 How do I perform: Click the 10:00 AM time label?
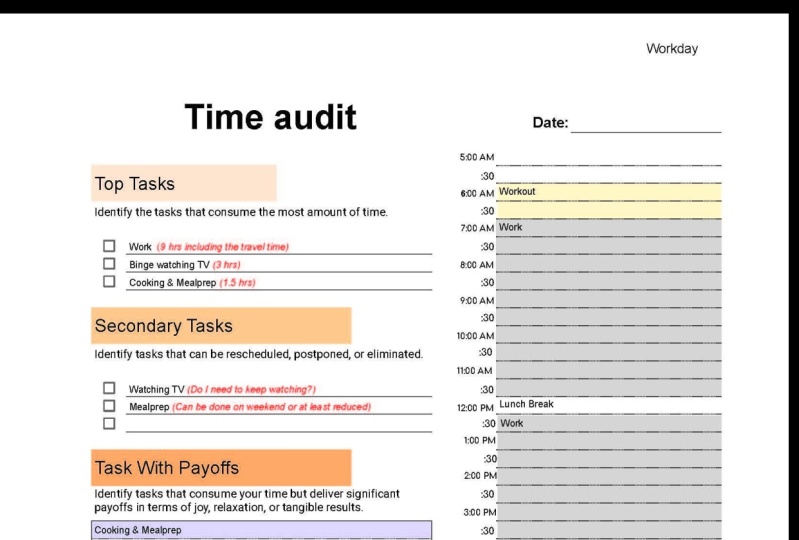tap(475, 336)
